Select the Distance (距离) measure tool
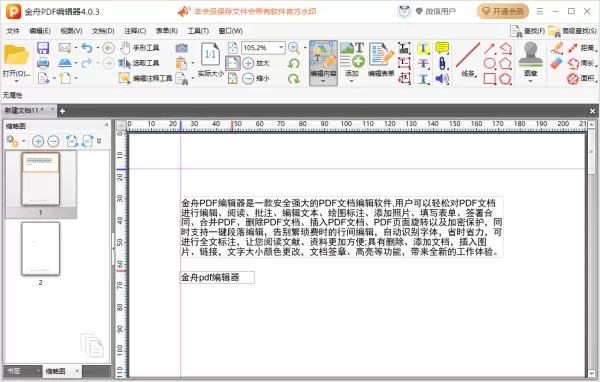The width and height of the screenshot is (600, 382). click(x=582, y=48)
